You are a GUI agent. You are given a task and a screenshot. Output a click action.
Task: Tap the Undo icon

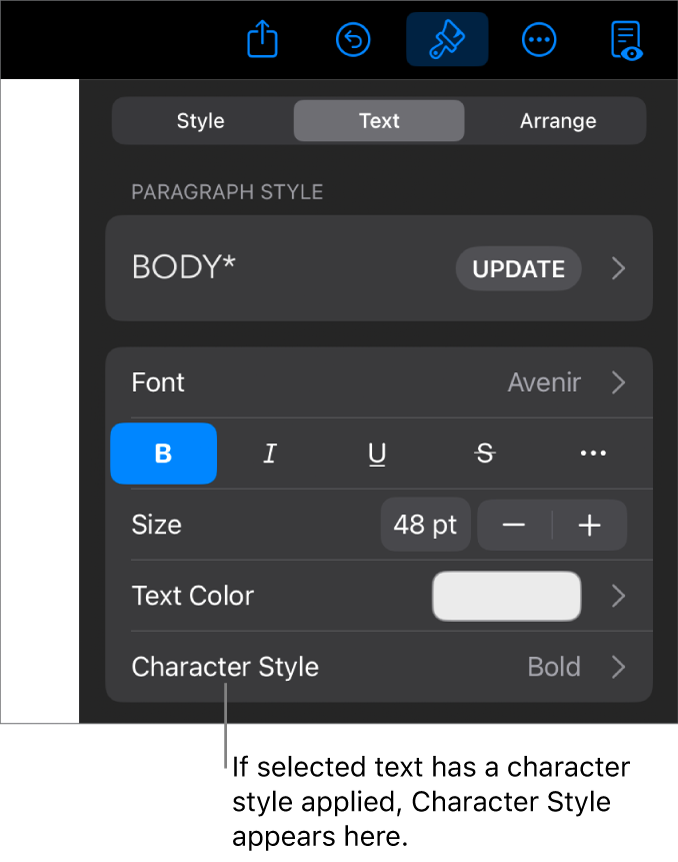(x=353, y=40)
